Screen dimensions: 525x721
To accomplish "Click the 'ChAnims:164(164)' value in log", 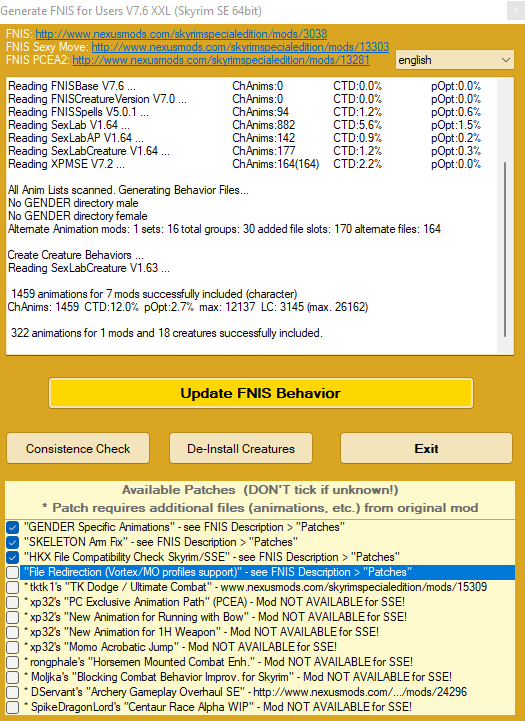I will tap(275, 164).
